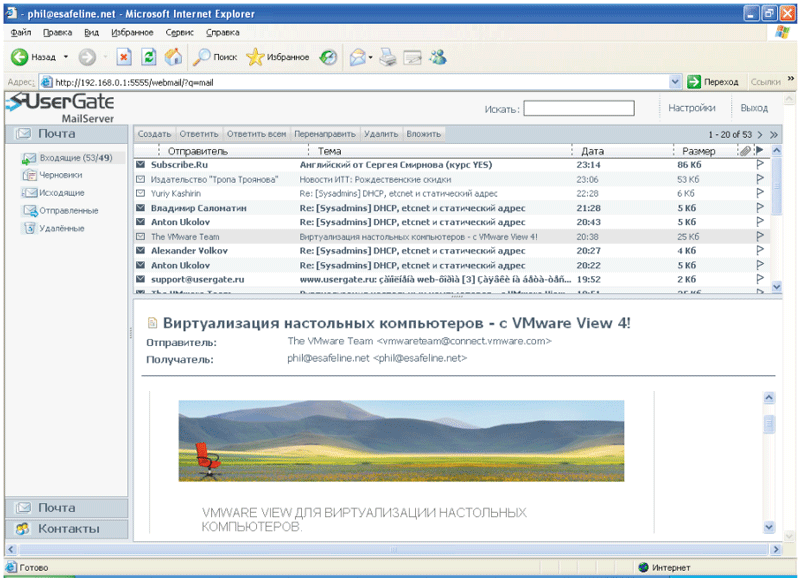Open the Настройки settings link
The image size is (800, 578).
pyautogui.click(x=692, y=108)
